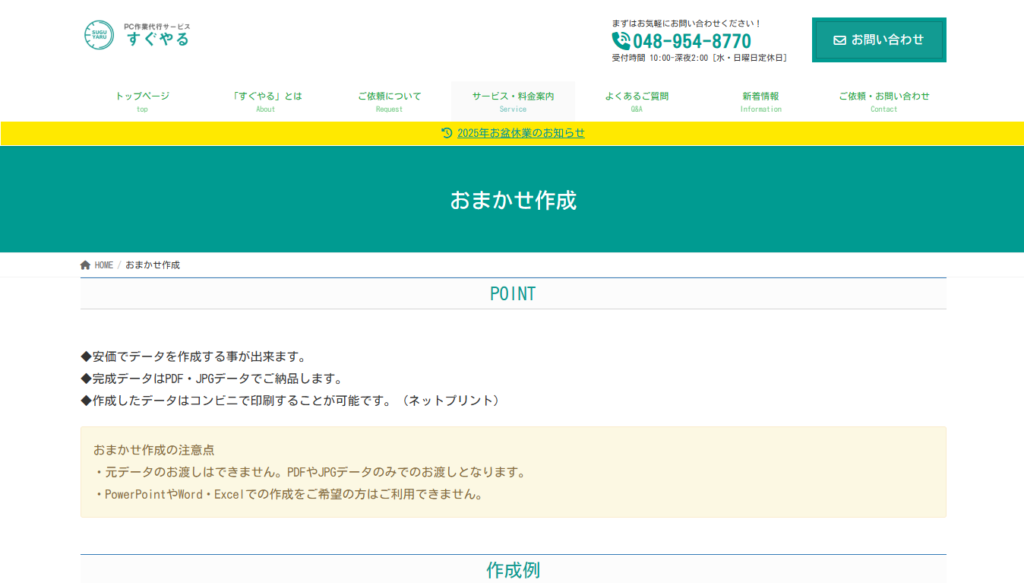Click the envelope icon in contact button
The width and height of the screenshot is (1024, 583).
pos(839,40)
